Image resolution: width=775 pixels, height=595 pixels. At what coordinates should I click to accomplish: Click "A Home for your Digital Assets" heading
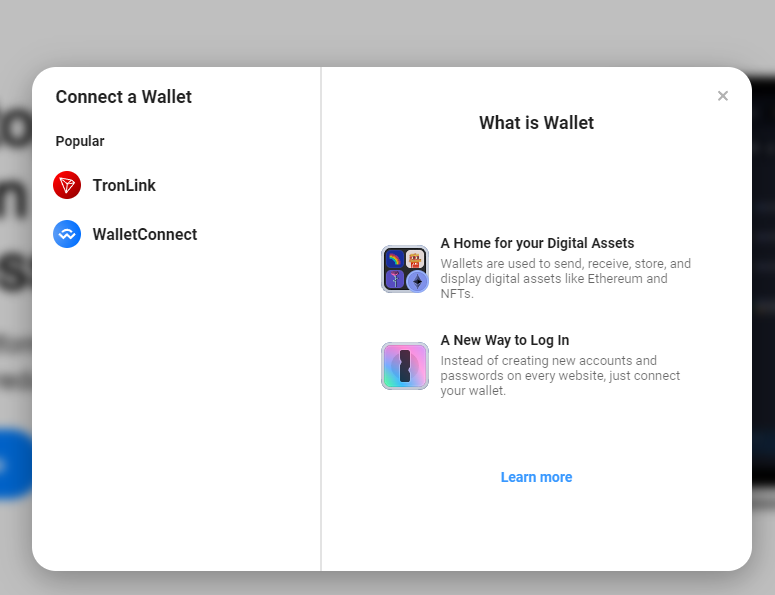point(537,243)
